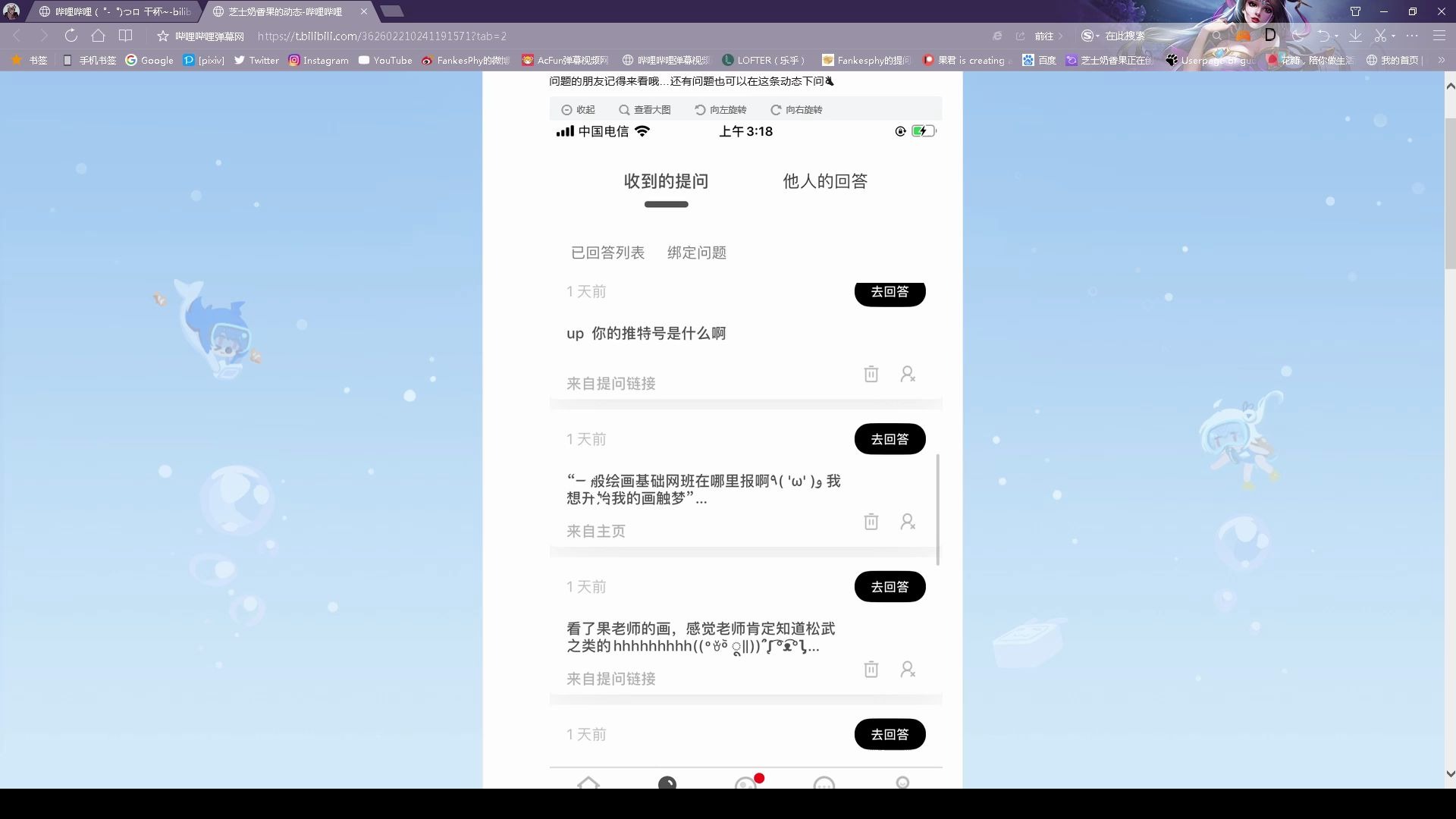
Task: Collapse the image with 收起
Action: pyautogui.click(x=578, y=109)
